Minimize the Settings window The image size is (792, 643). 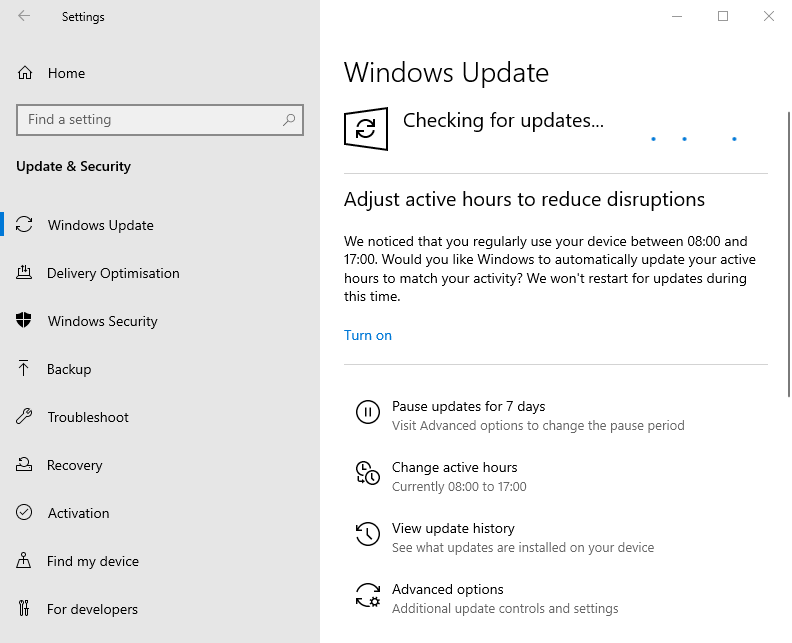[x=677, y=16]
